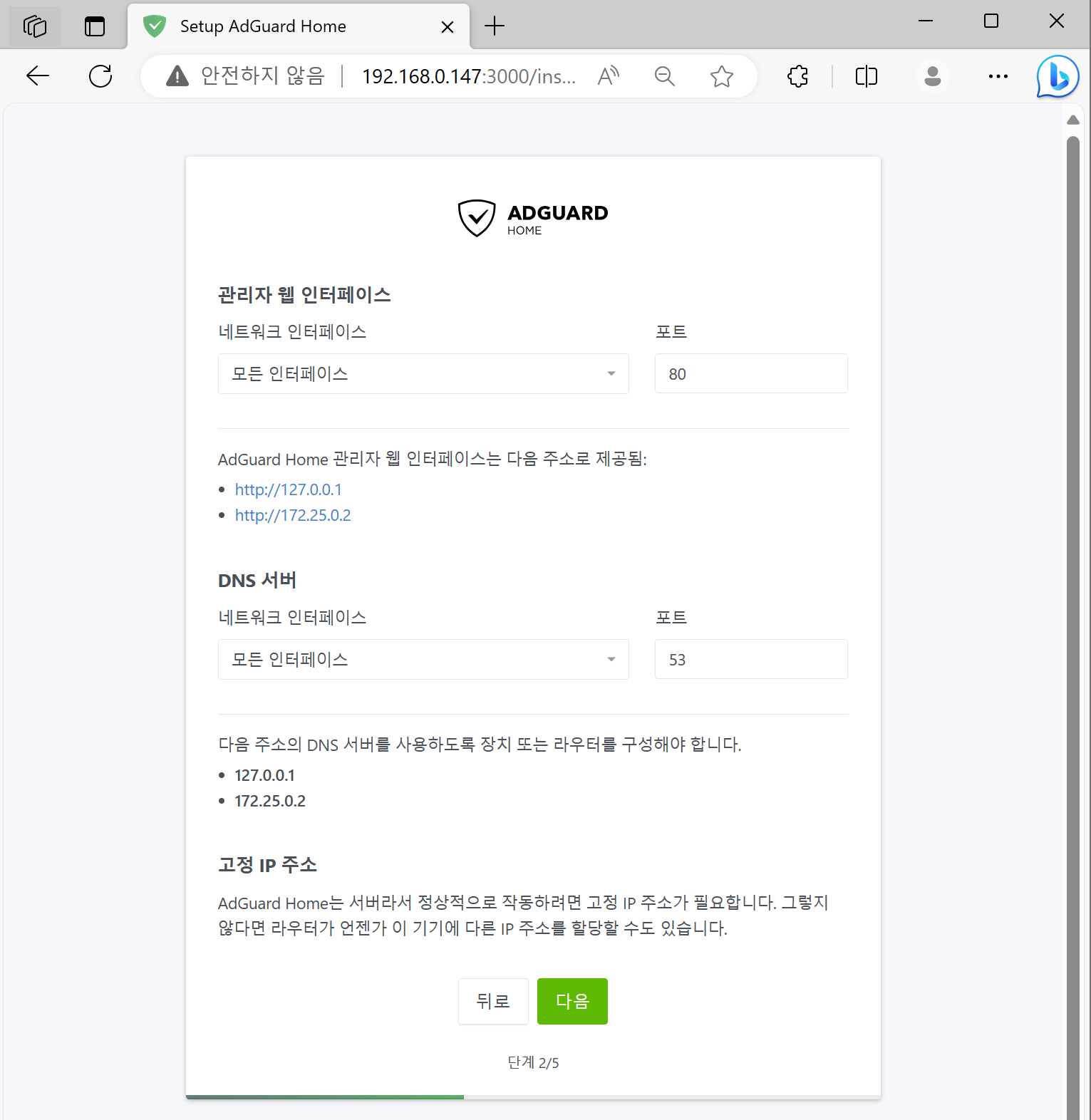
Task: Open the http://127.0.0.1 link
Action: click(x=289, y=489)
